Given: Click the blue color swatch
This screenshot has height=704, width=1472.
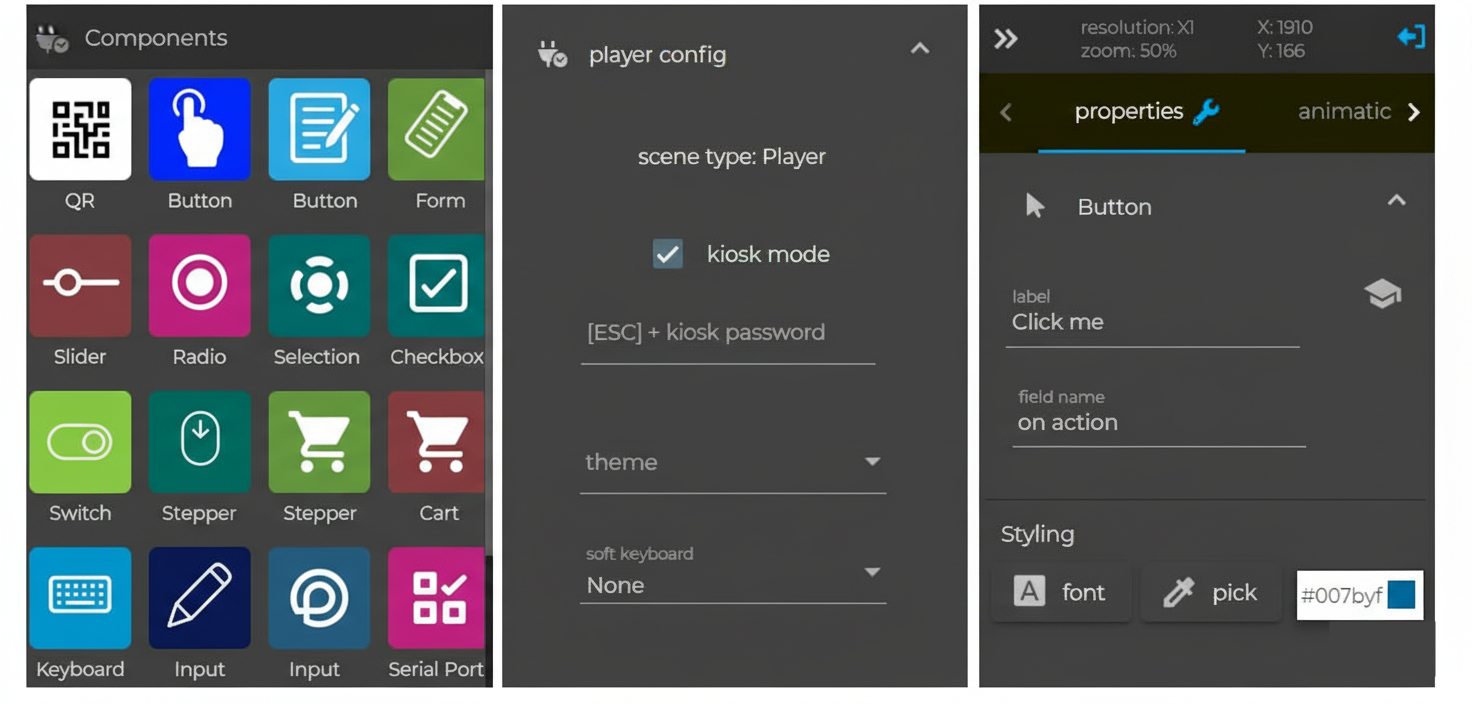Looking at the screenshot, I should [1402, 595].
